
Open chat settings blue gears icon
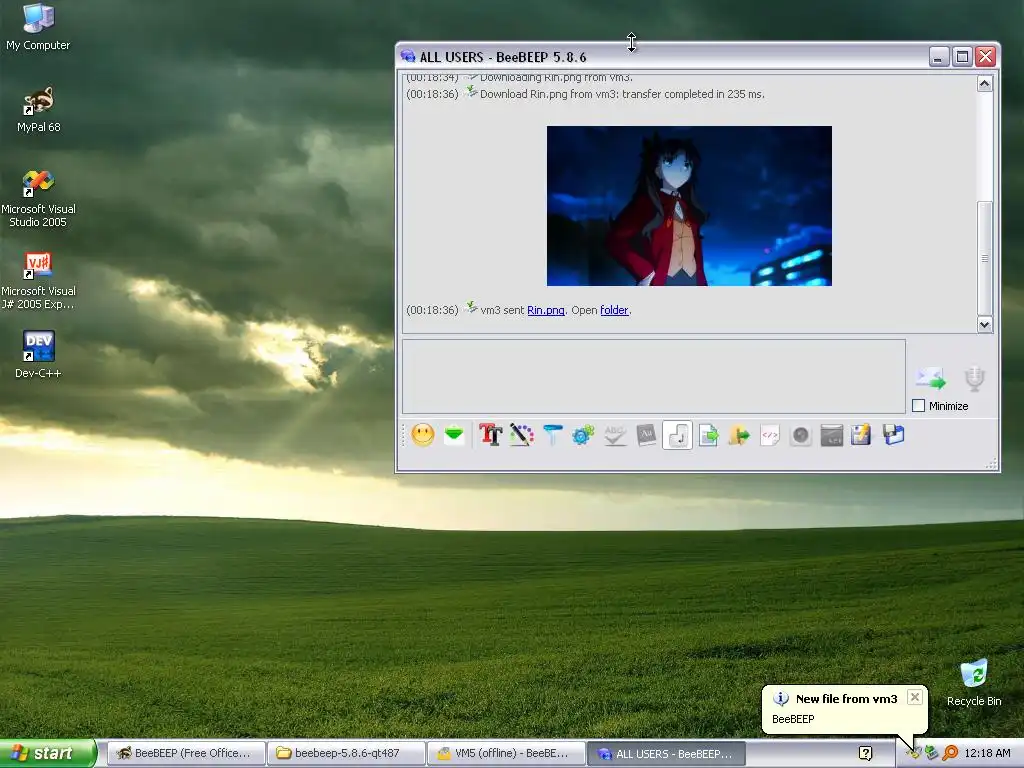click(x=583, y=435)
